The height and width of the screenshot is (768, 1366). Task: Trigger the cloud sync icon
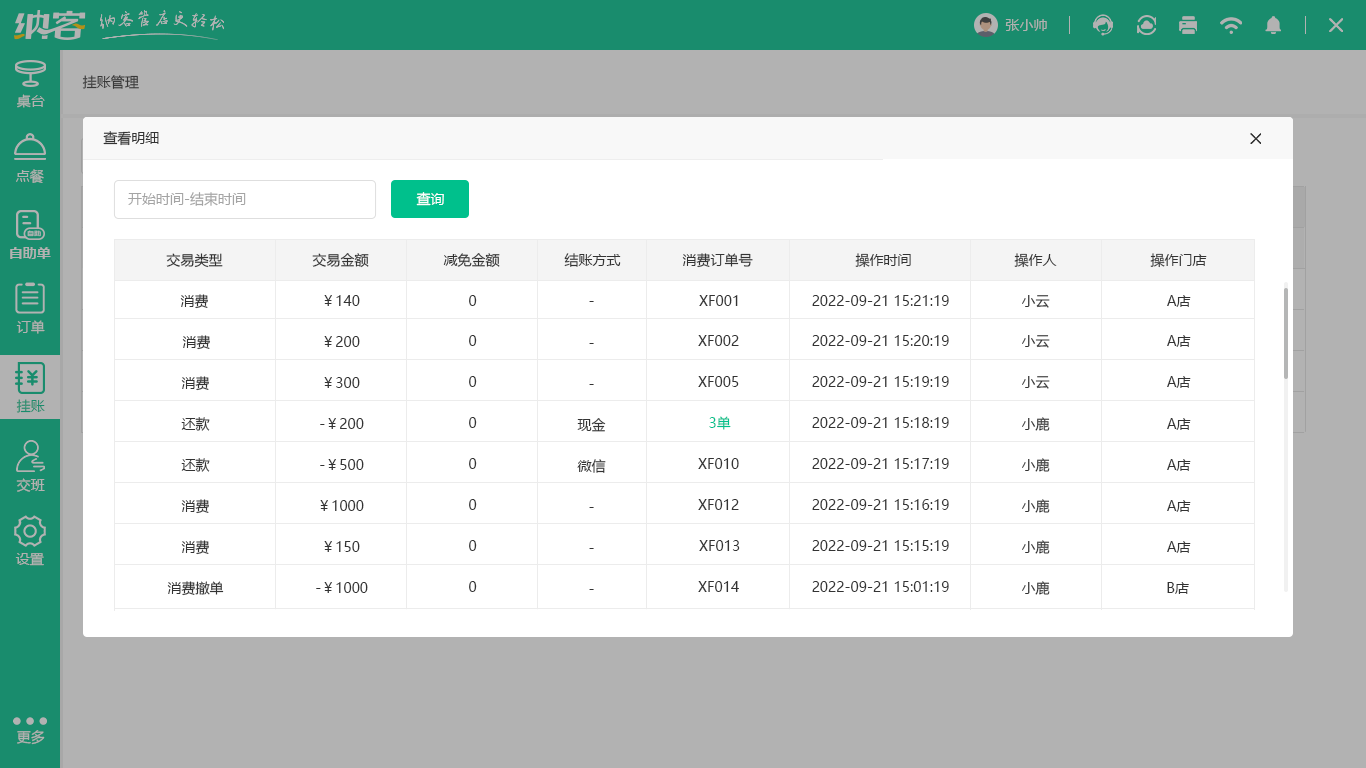(x=1146, y=24)
